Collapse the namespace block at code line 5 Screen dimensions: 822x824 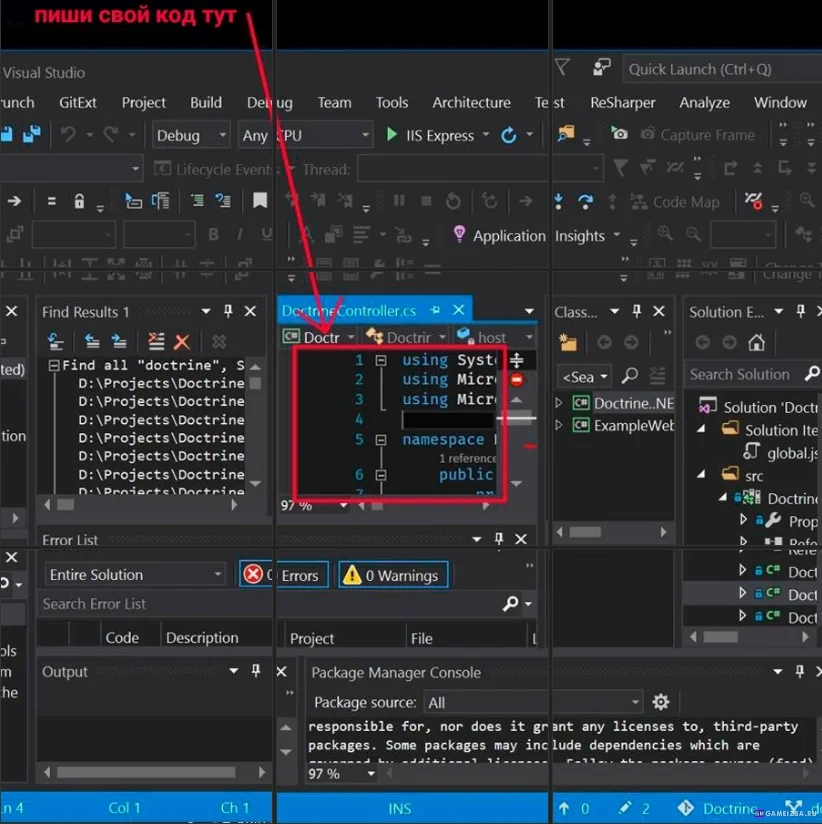click(x=381, y=440)
